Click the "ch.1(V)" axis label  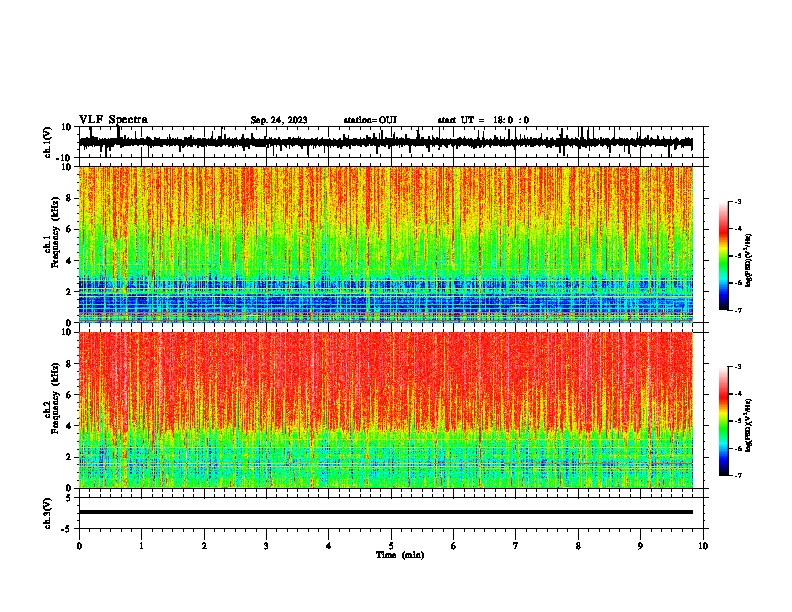[x=48, y=142]
